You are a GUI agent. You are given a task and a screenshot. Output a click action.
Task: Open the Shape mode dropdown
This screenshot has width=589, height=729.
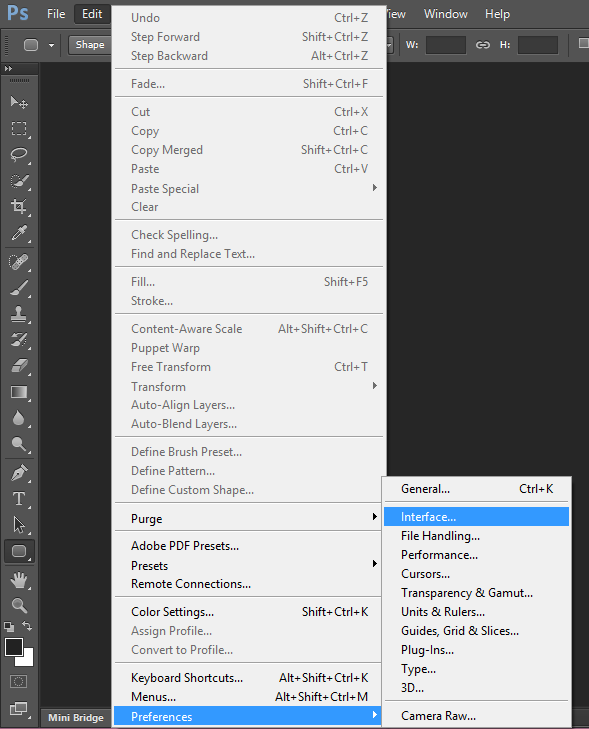[x=90, y=45]
